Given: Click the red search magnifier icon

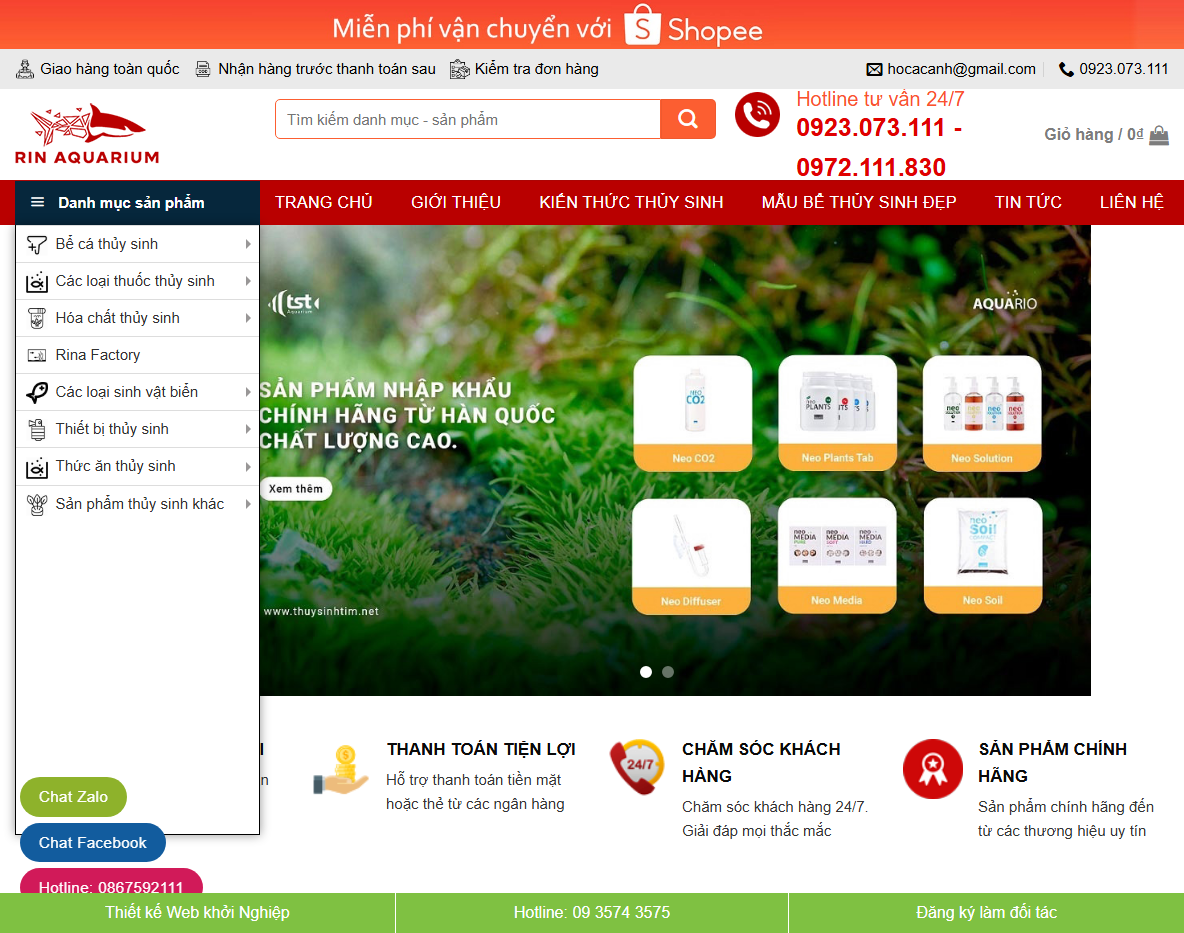Looking at the screenshot, I should [x=687, y=118].
